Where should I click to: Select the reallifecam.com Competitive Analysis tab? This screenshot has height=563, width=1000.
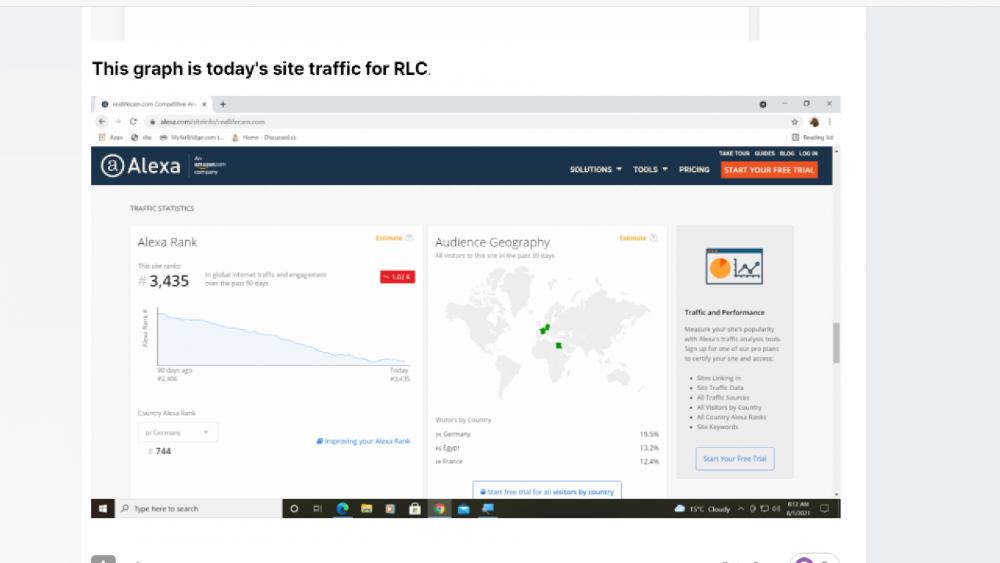[x=154, y=104]
